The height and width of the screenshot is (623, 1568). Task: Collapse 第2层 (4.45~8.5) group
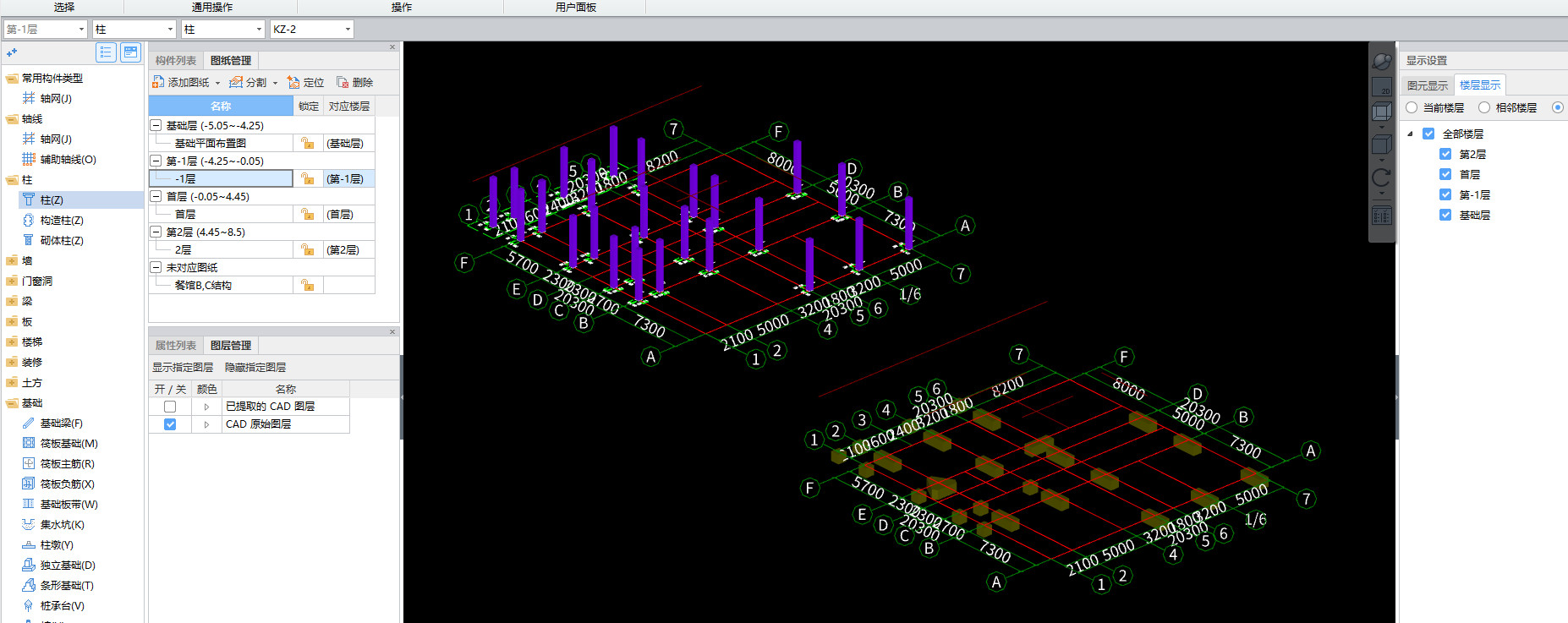[156, 232]
